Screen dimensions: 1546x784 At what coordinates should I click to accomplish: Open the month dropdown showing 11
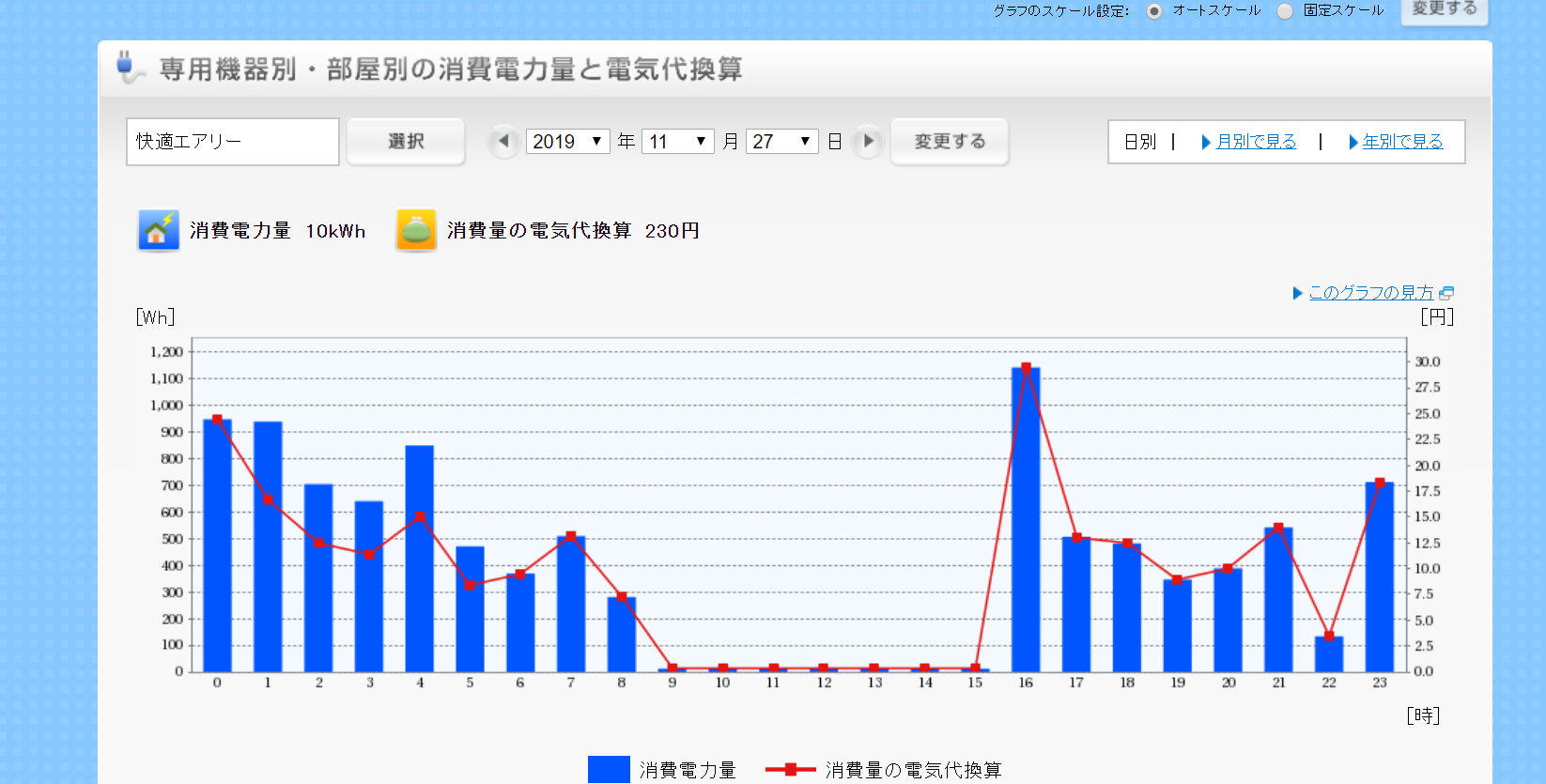(677, 142)
